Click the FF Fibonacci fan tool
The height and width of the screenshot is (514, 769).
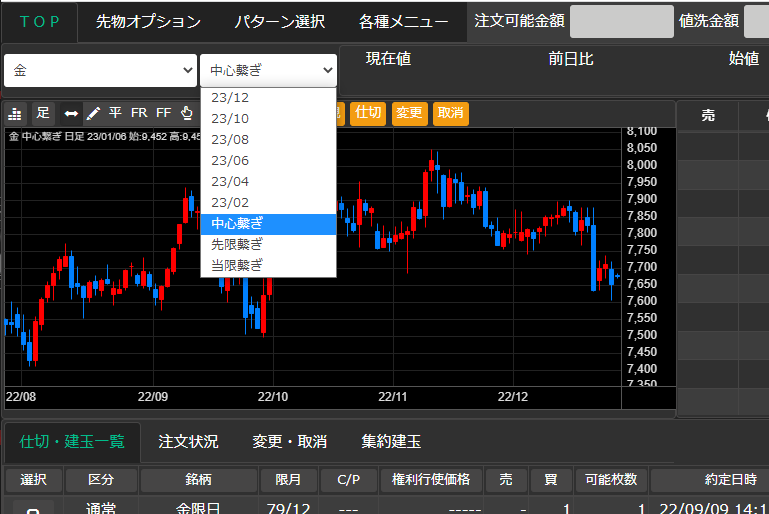163,113
